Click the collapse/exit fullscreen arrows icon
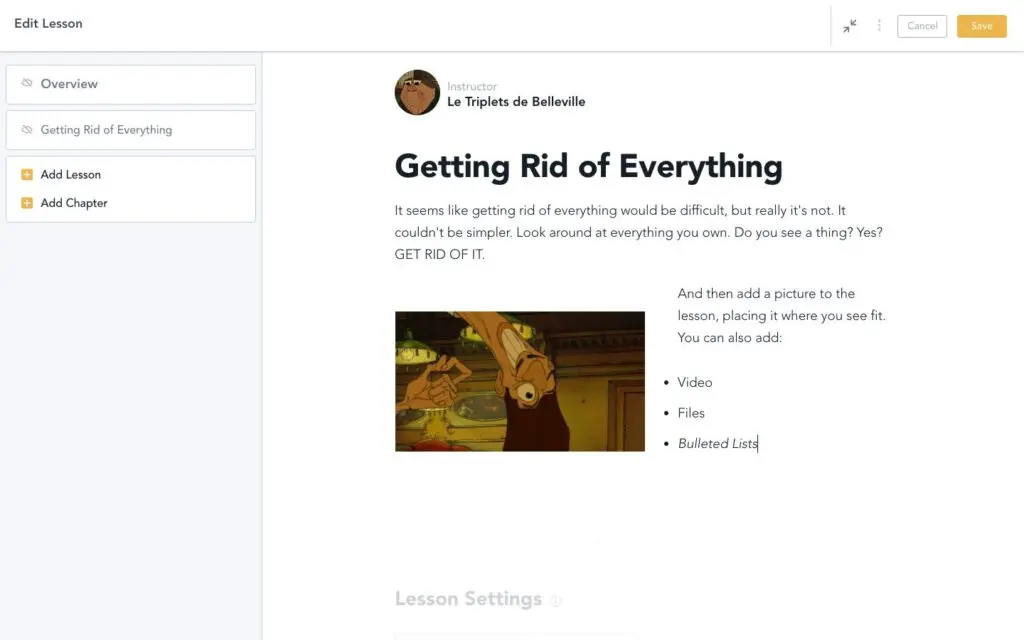 (x=849, y=26)
